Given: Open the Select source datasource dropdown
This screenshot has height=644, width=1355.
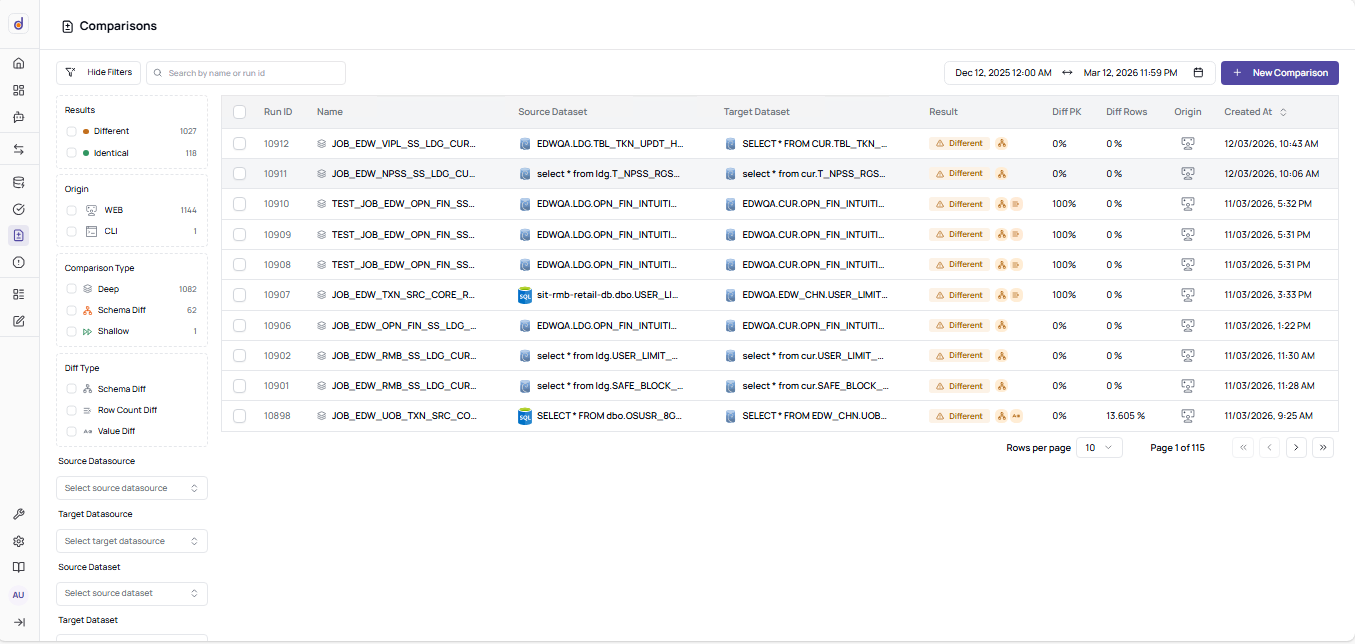Looking at the screenshot, I should (x=131, y=488).
